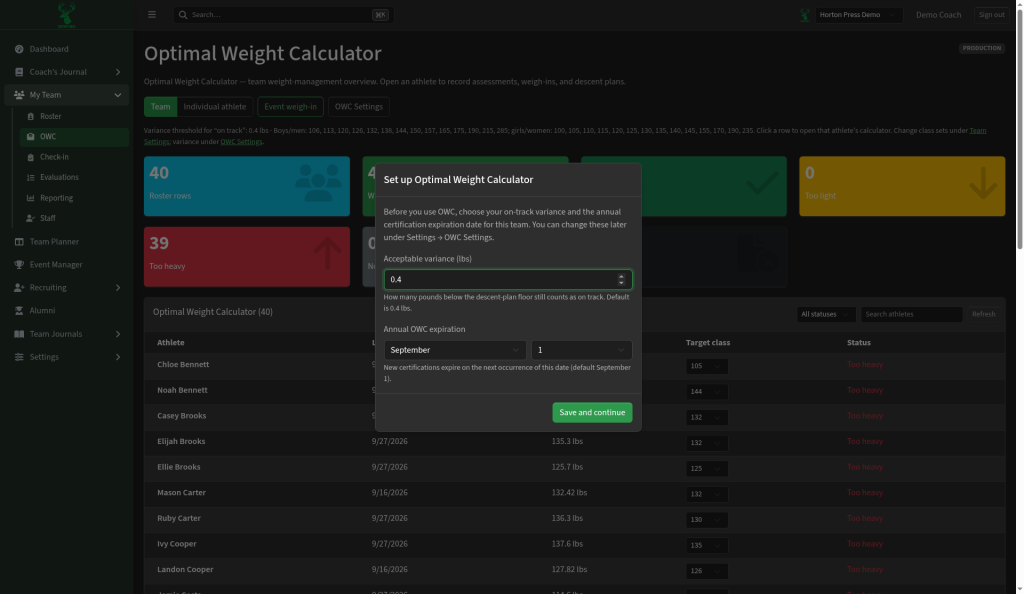Expand the Team Journals chevron

[x=118, y=334]
